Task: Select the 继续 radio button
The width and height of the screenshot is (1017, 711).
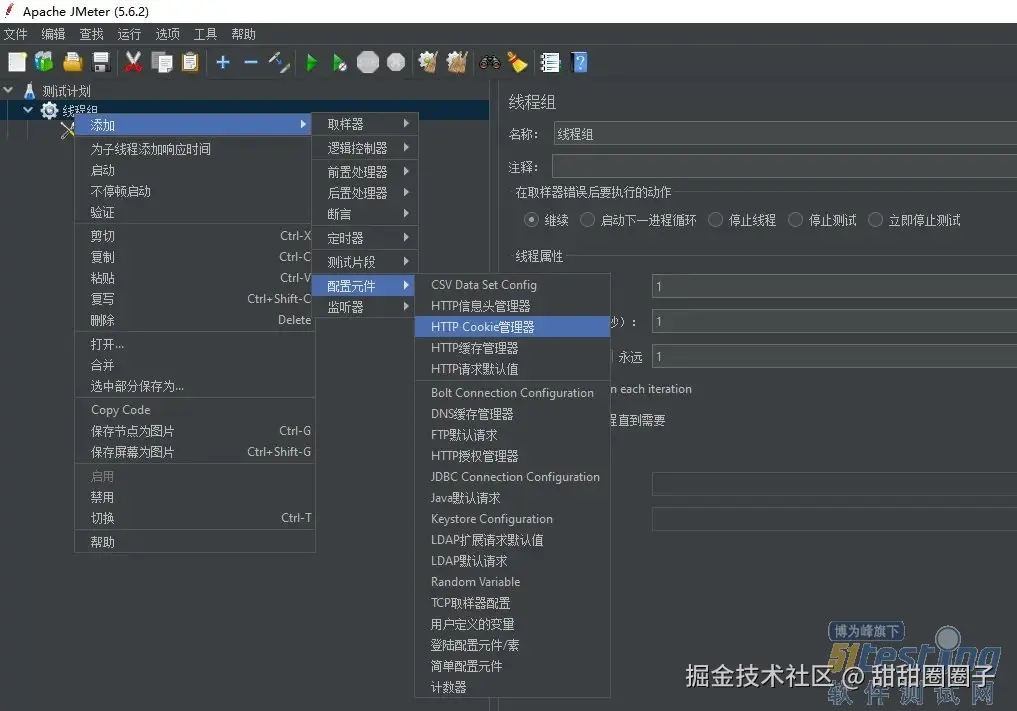Action: [531, 220]
